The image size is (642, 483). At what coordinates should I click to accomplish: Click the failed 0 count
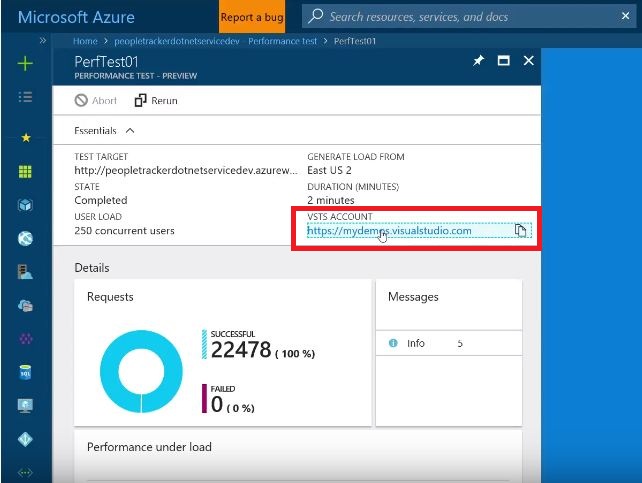click(x=217, y=404)
